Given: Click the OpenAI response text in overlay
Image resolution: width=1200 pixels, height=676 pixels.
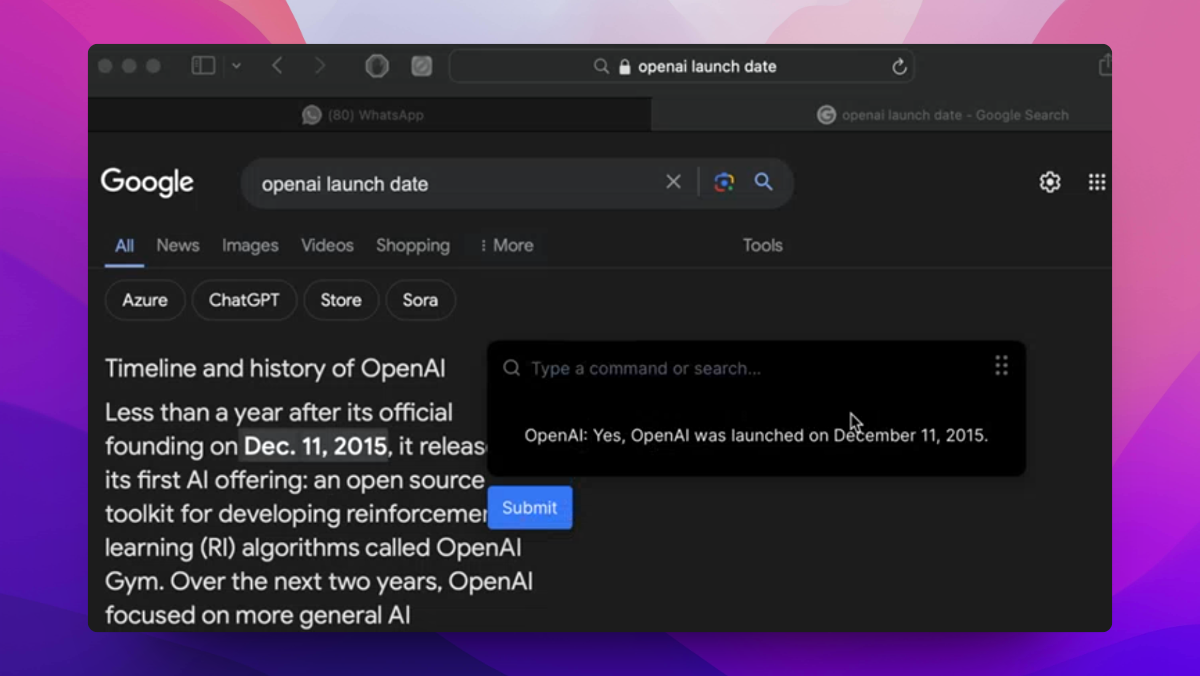Looking at the screenshot, I should coord(756,435).
